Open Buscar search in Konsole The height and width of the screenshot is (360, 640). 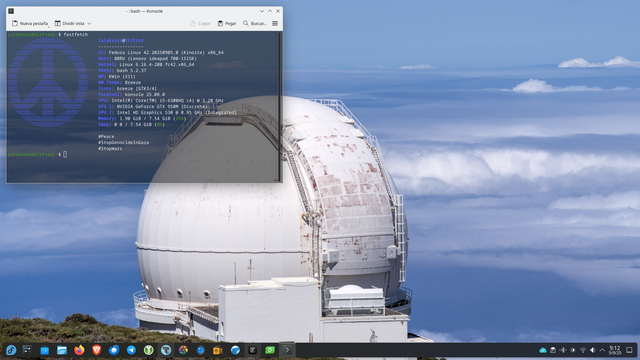click(255, 24)
